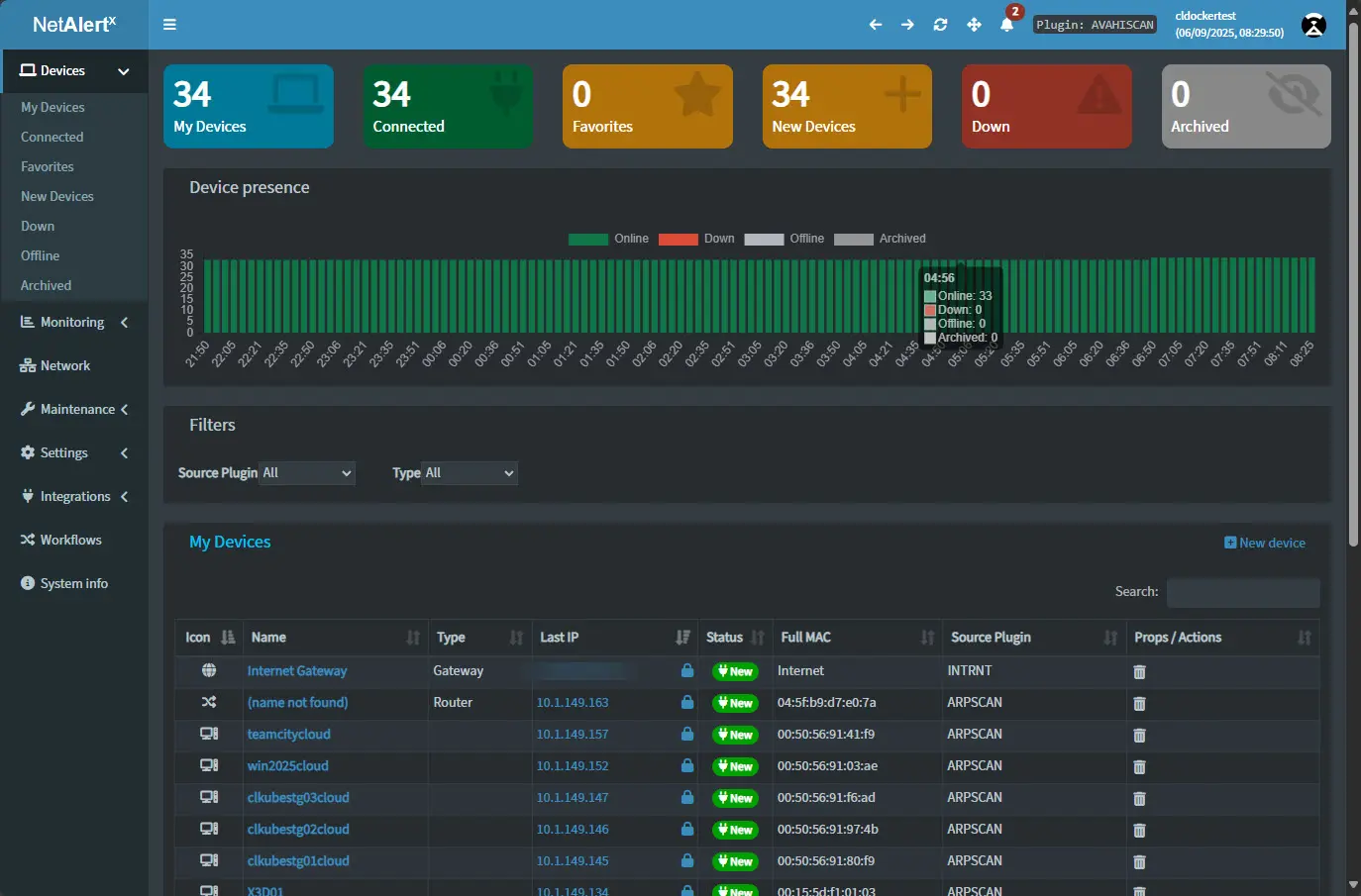Screen dimensions: 1361x896
Task: Toggle the Archived legend series in chart
Action: (x=880, y=239)
